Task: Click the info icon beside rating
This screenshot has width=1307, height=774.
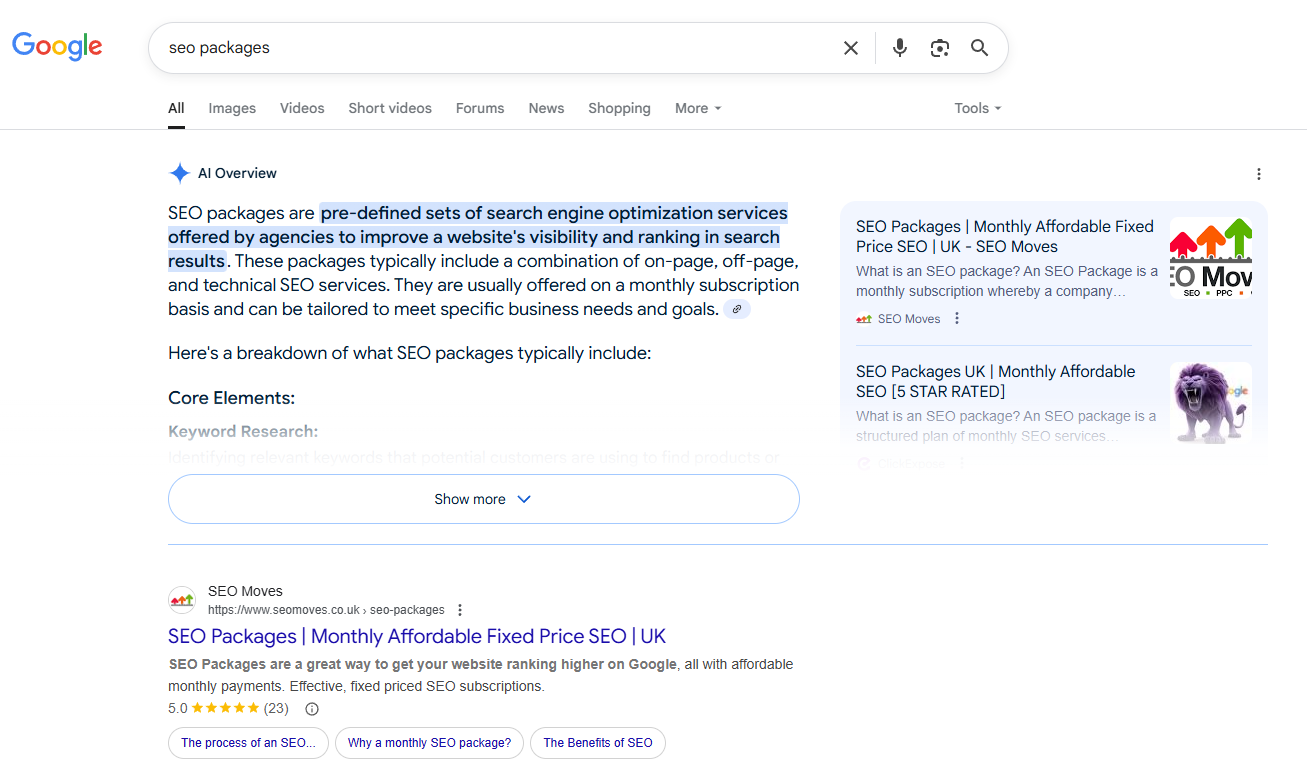Action: (x=312, y=709)
